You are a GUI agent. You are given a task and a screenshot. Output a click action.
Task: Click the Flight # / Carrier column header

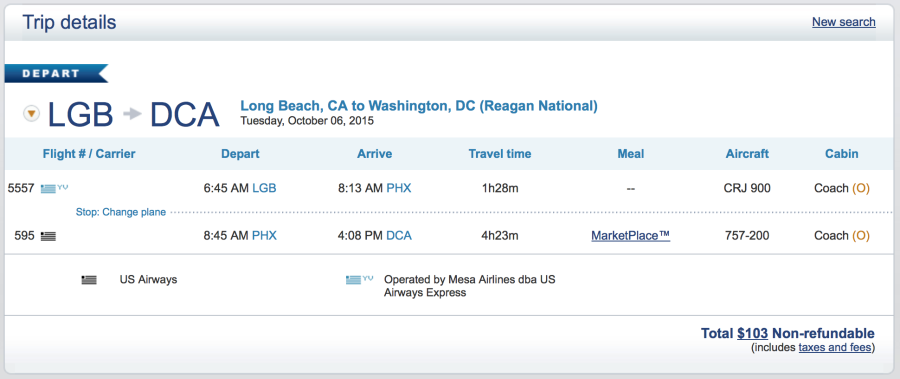89,154
